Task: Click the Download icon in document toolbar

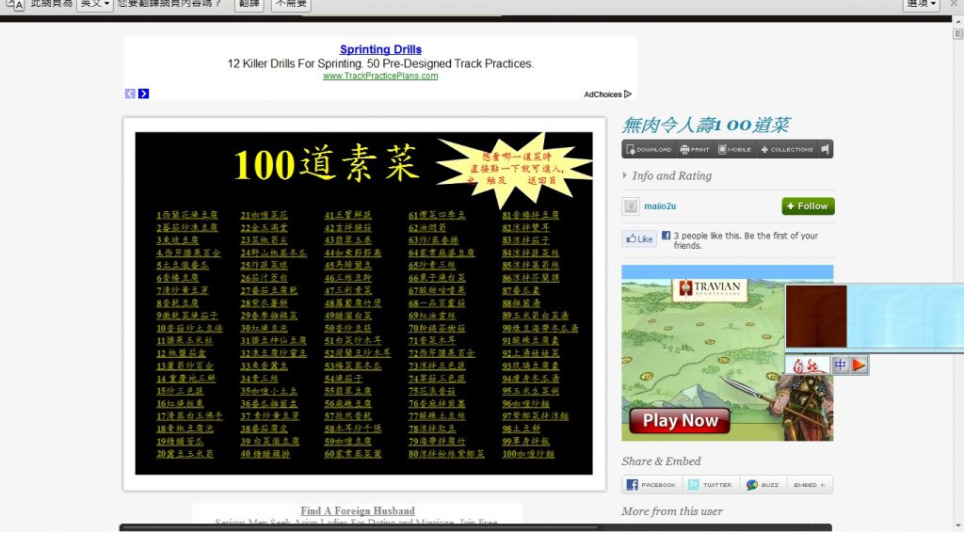Action: [x=649, y=149]
